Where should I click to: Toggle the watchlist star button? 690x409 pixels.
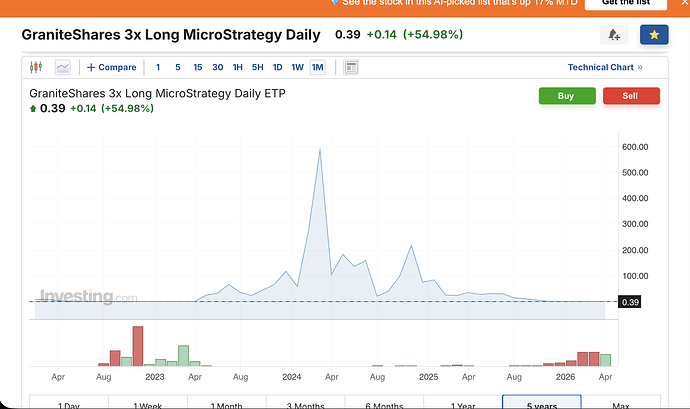[654, 35]
